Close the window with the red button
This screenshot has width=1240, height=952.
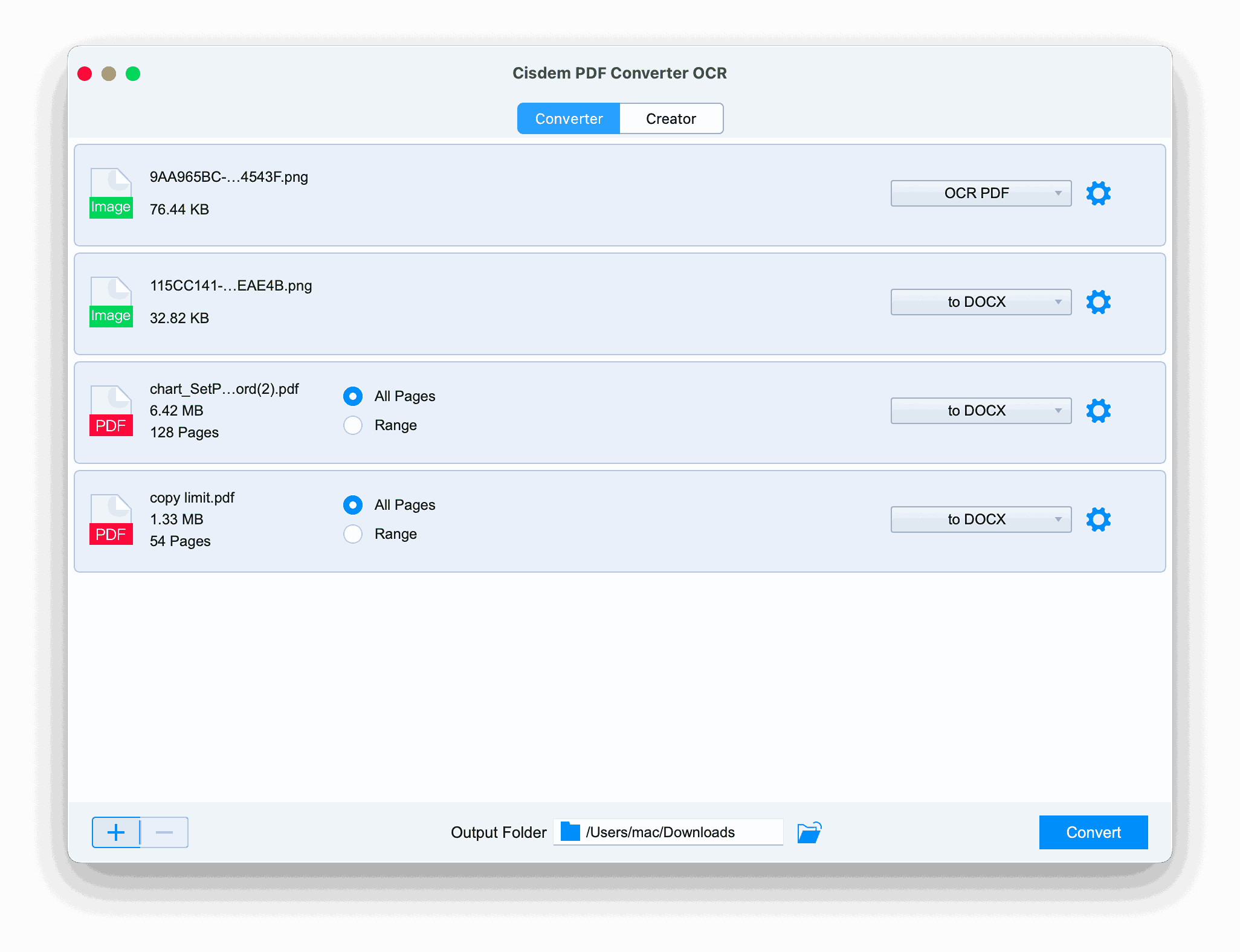(85, 74)
